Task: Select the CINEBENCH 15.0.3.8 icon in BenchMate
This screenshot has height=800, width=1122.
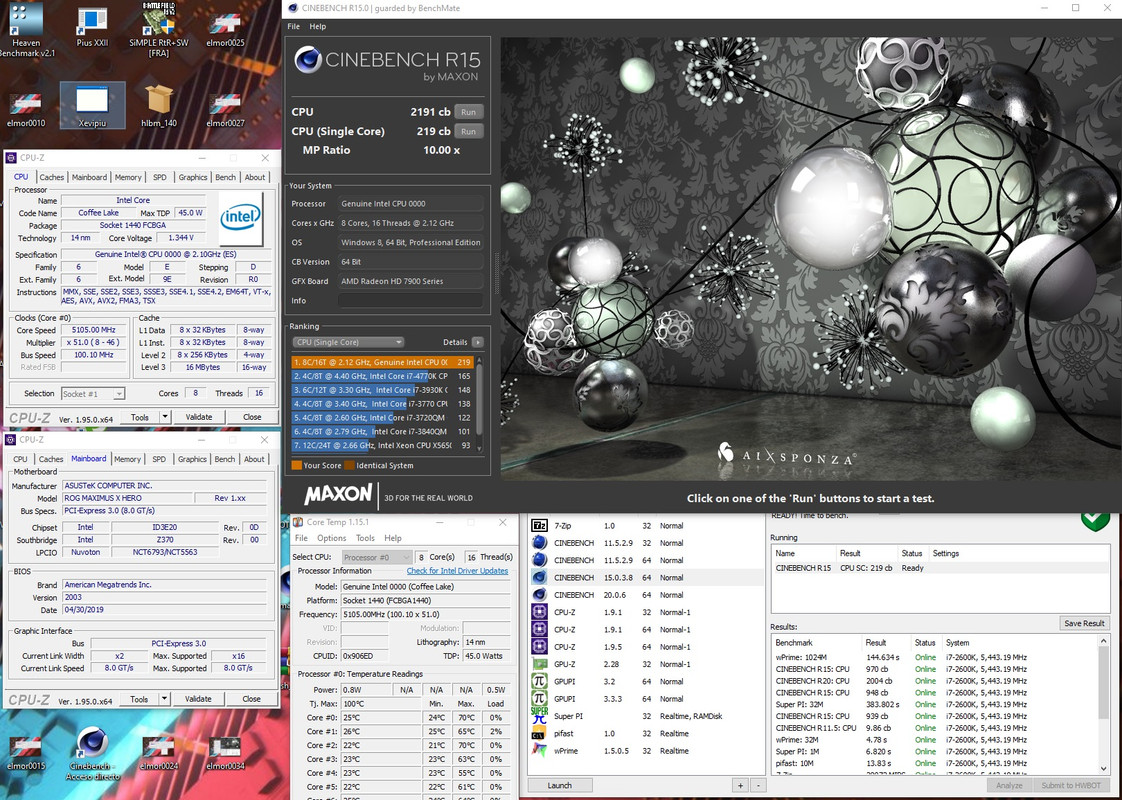Action: pyautogui.click(x=540, y=577)
